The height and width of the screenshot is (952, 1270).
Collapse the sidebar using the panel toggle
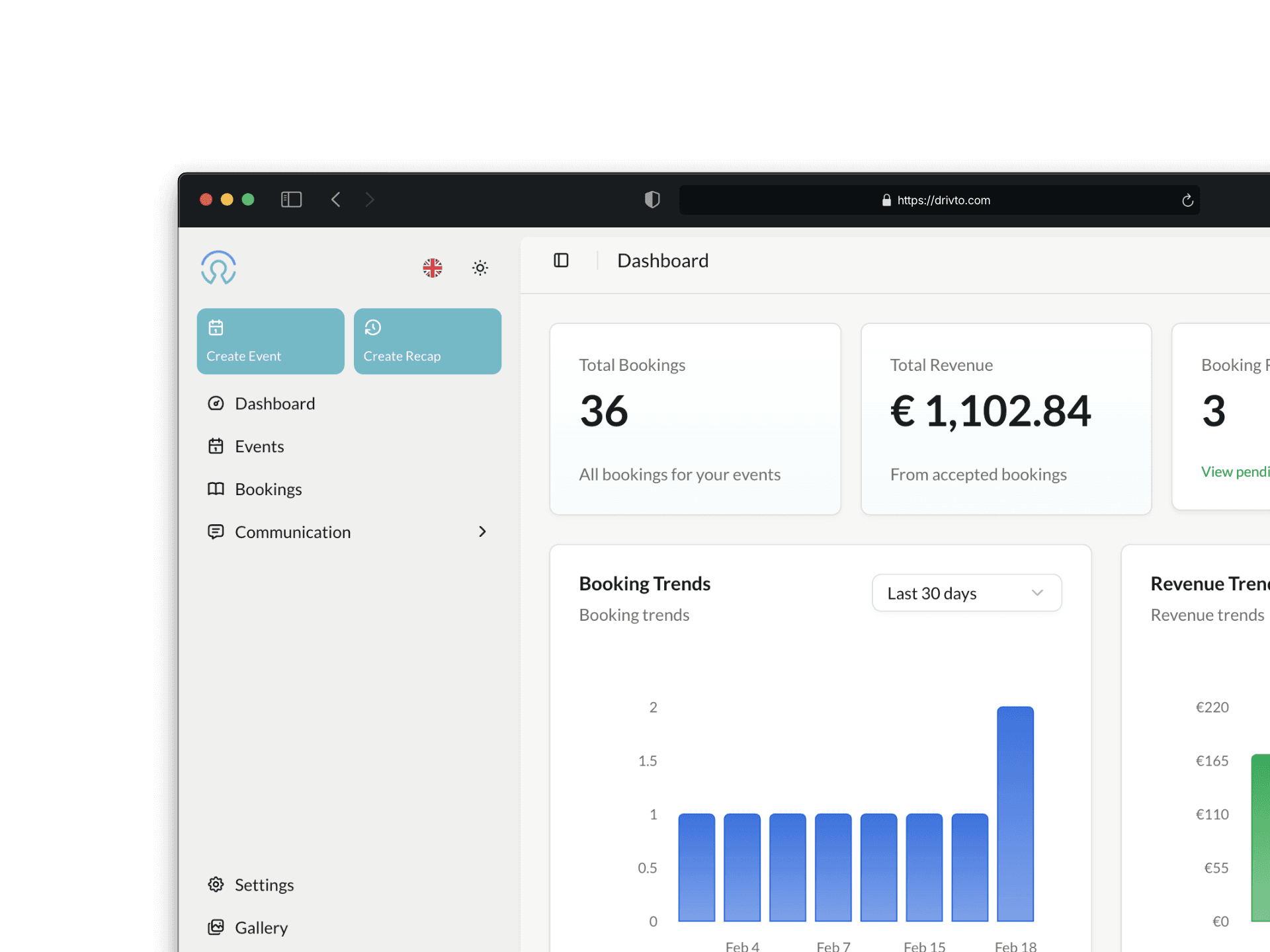[x=560, y=260]
